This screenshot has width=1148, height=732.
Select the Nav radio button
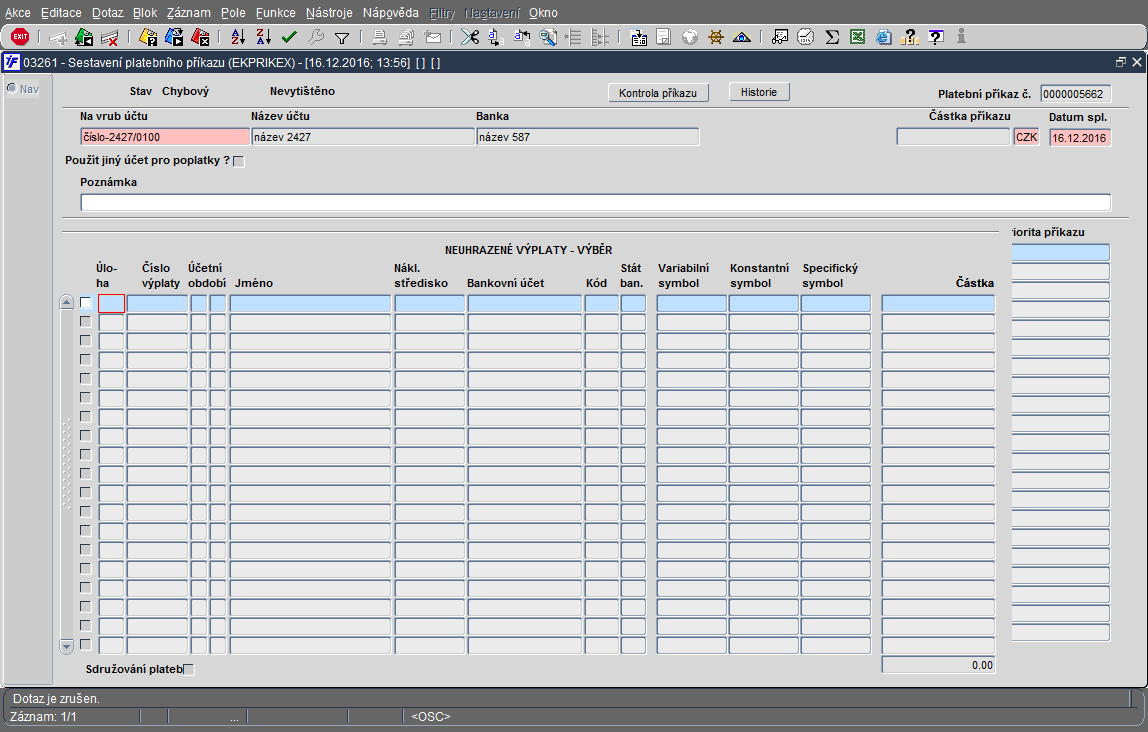(12, 89)
